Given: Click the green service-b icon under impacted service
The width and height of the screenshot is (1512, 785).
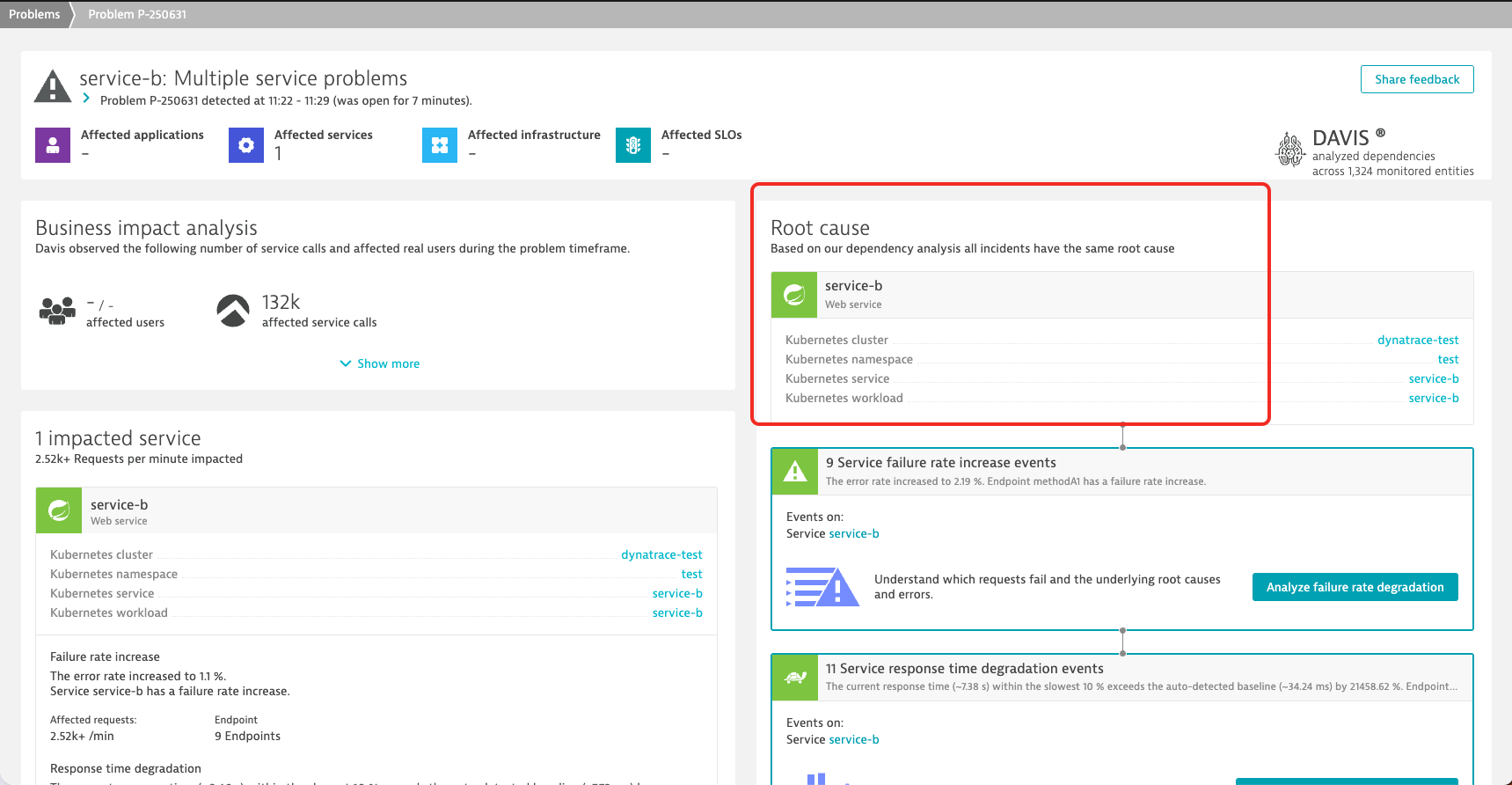Looking at the screenshot, I should tap(59, 510).
